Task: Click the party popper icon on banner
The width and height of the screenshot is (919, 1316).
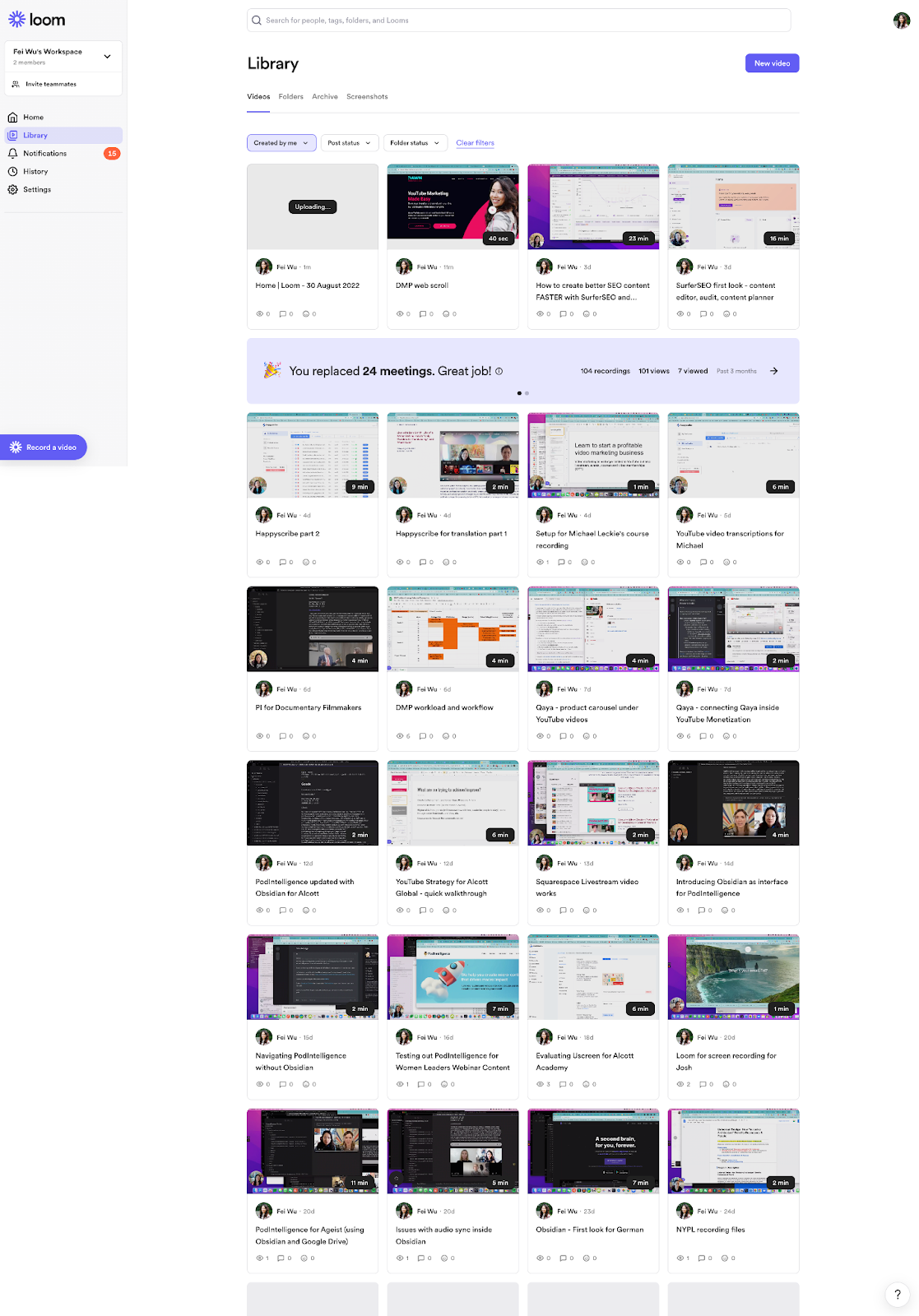Action: (x=272, y=370)
